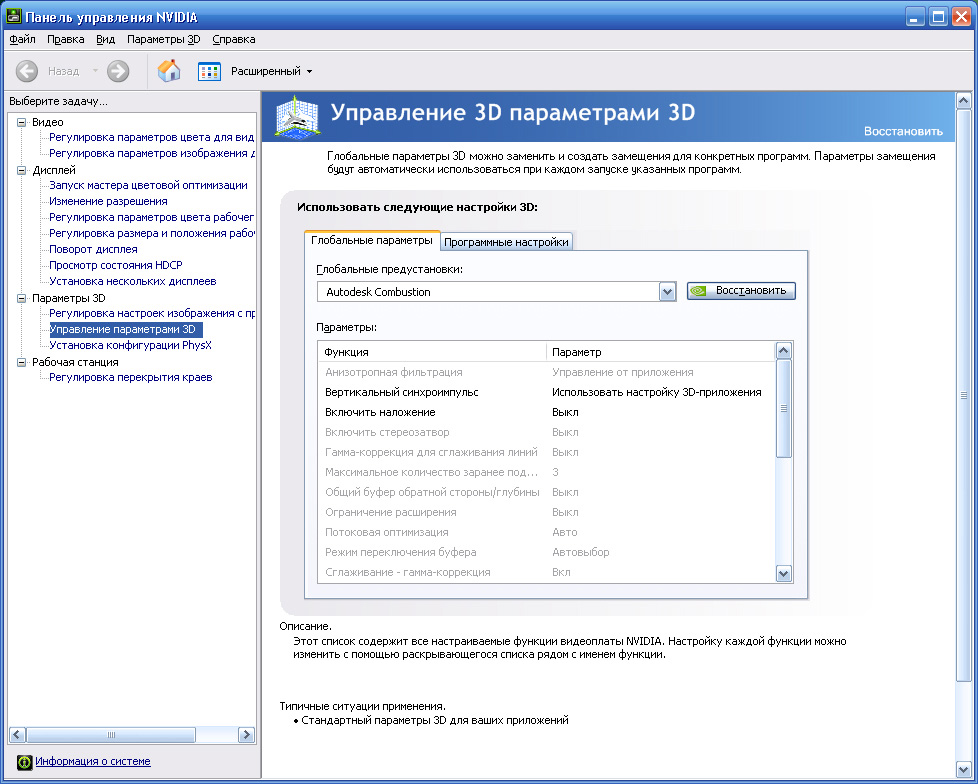Open the Параметры 3D menu

163,39
